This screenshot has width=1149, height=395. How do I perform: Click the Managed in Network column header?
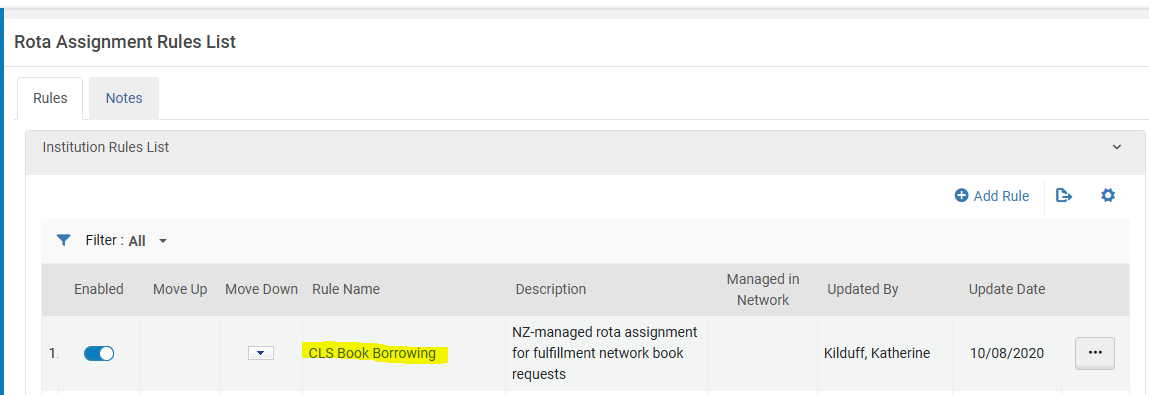(763, 289)
